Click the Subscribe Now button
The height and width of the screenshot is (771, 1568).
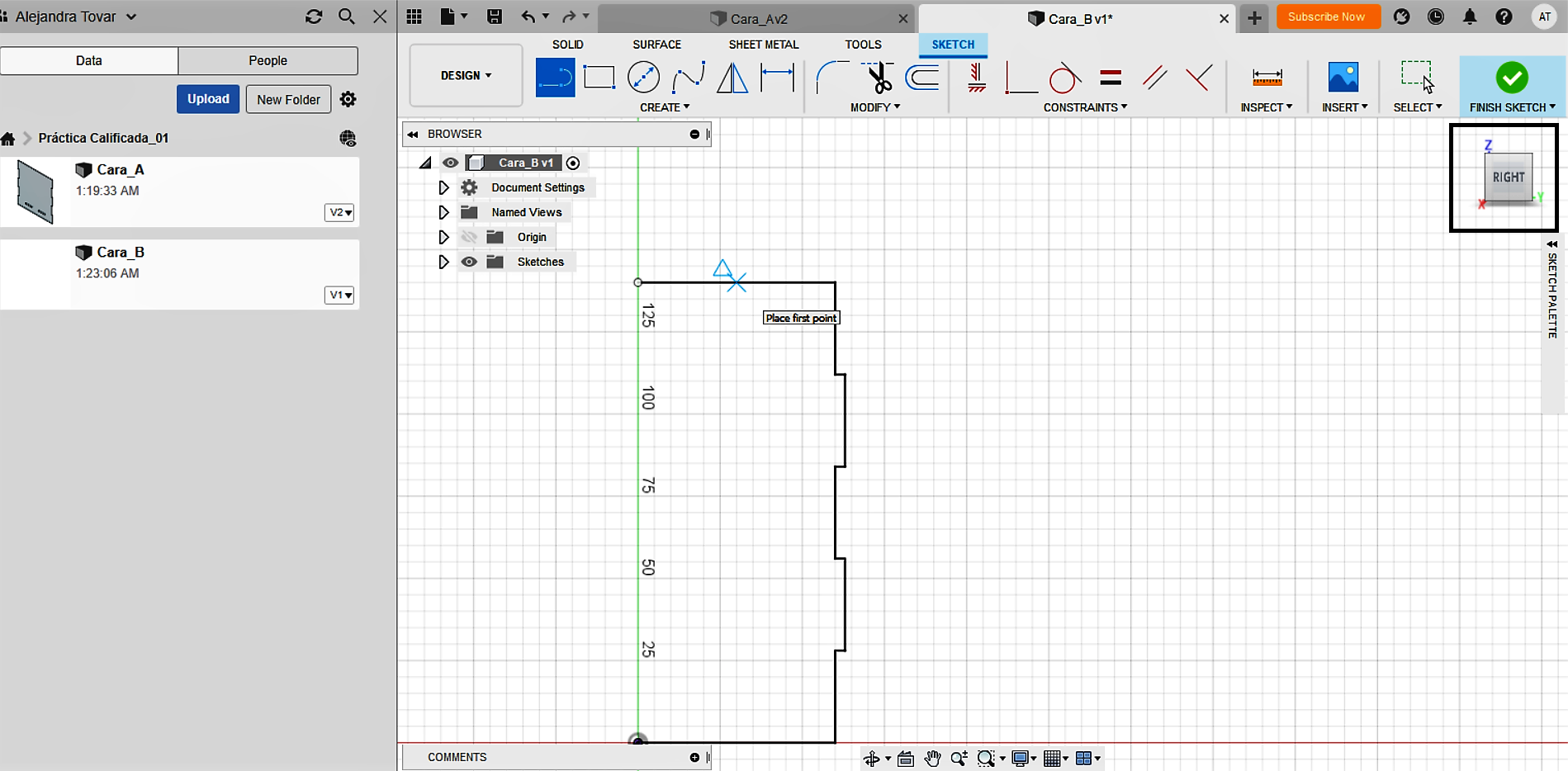[x=1328, y=17]
